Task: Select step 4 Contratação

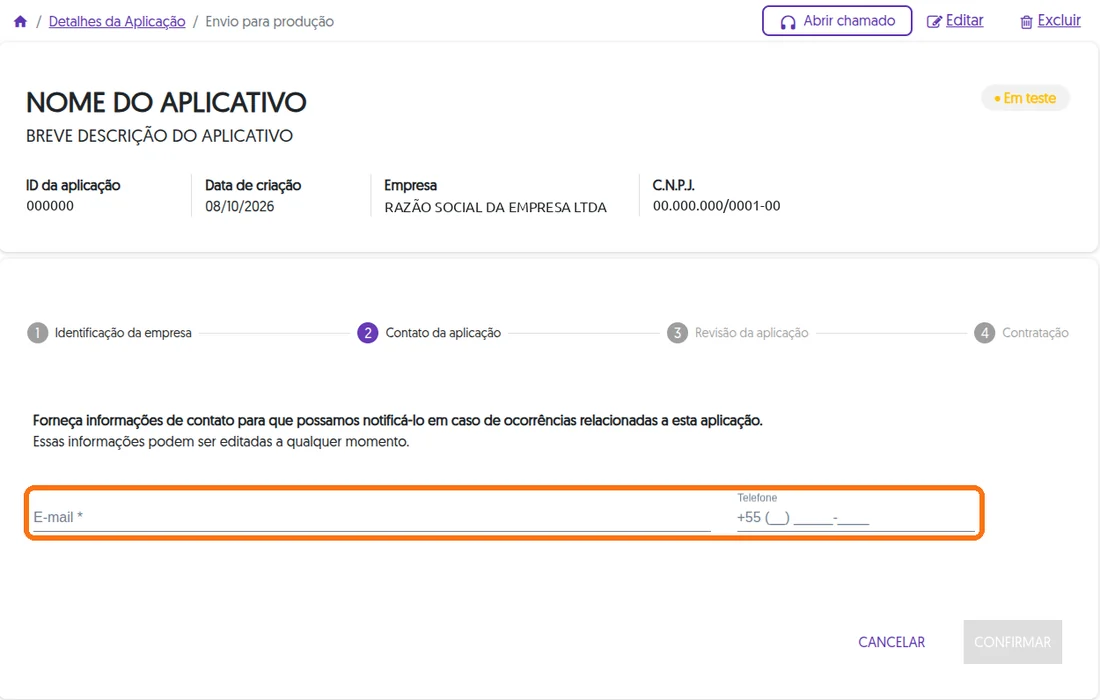Action: [1021, 332]
